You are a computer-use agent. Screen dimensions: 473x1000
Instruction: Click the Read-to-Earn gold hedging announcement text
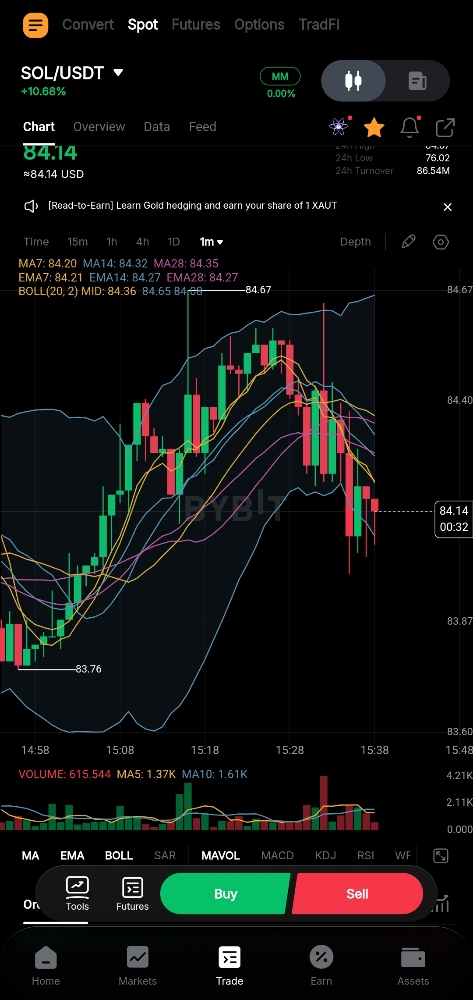click(x=193, y=206)
